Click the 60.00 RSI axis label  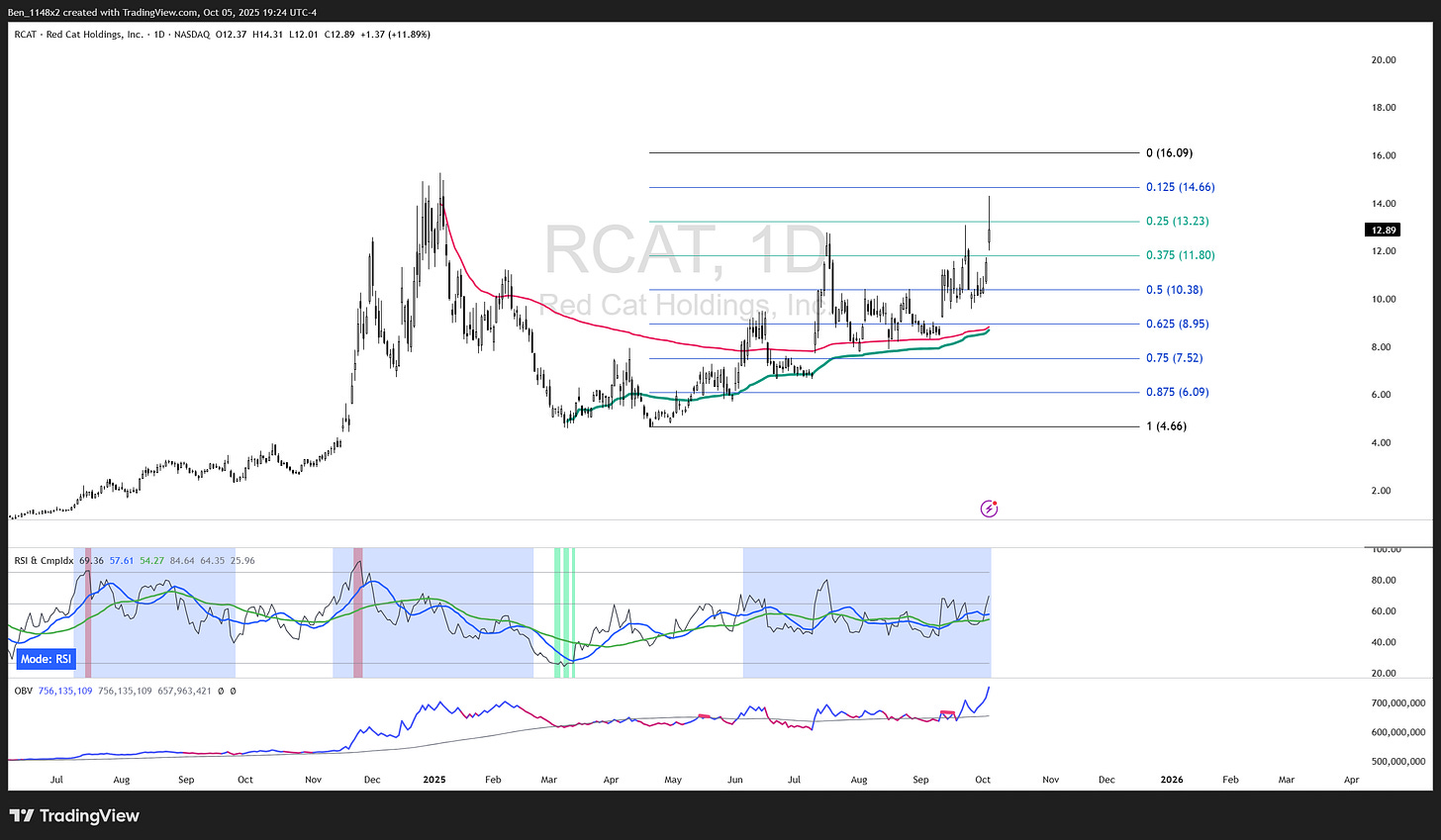[x=1383, y=611]
